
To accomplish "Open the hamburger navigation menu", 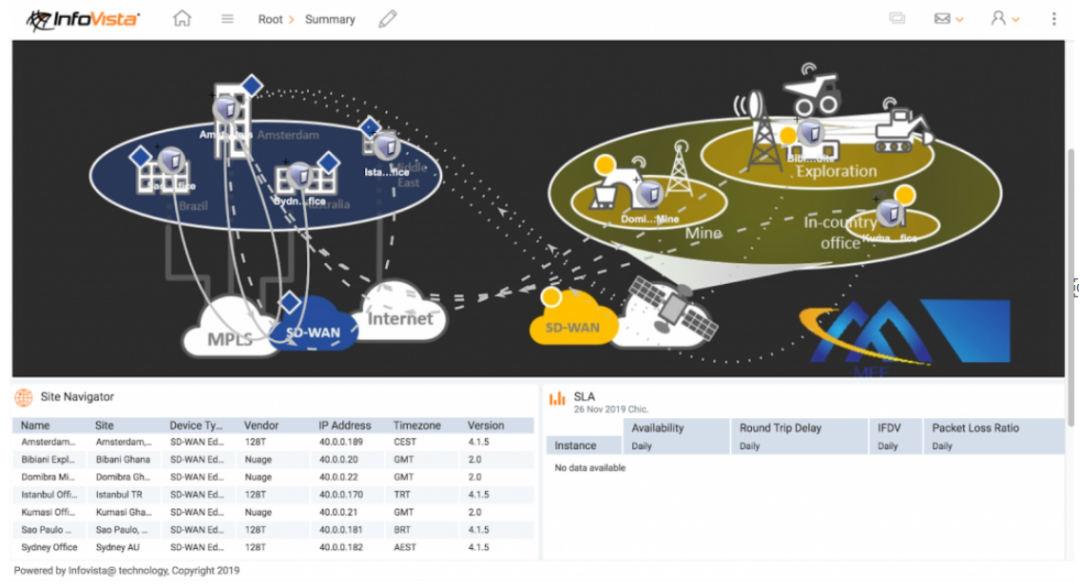I will [227, 19].
